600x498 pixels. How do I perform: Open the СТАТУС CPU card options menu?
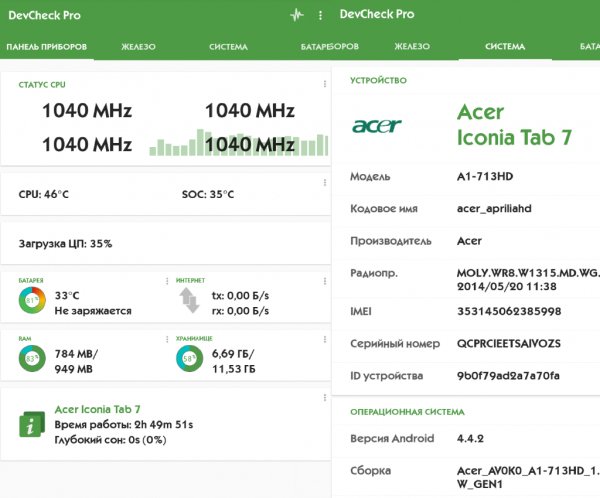[325, 84]
